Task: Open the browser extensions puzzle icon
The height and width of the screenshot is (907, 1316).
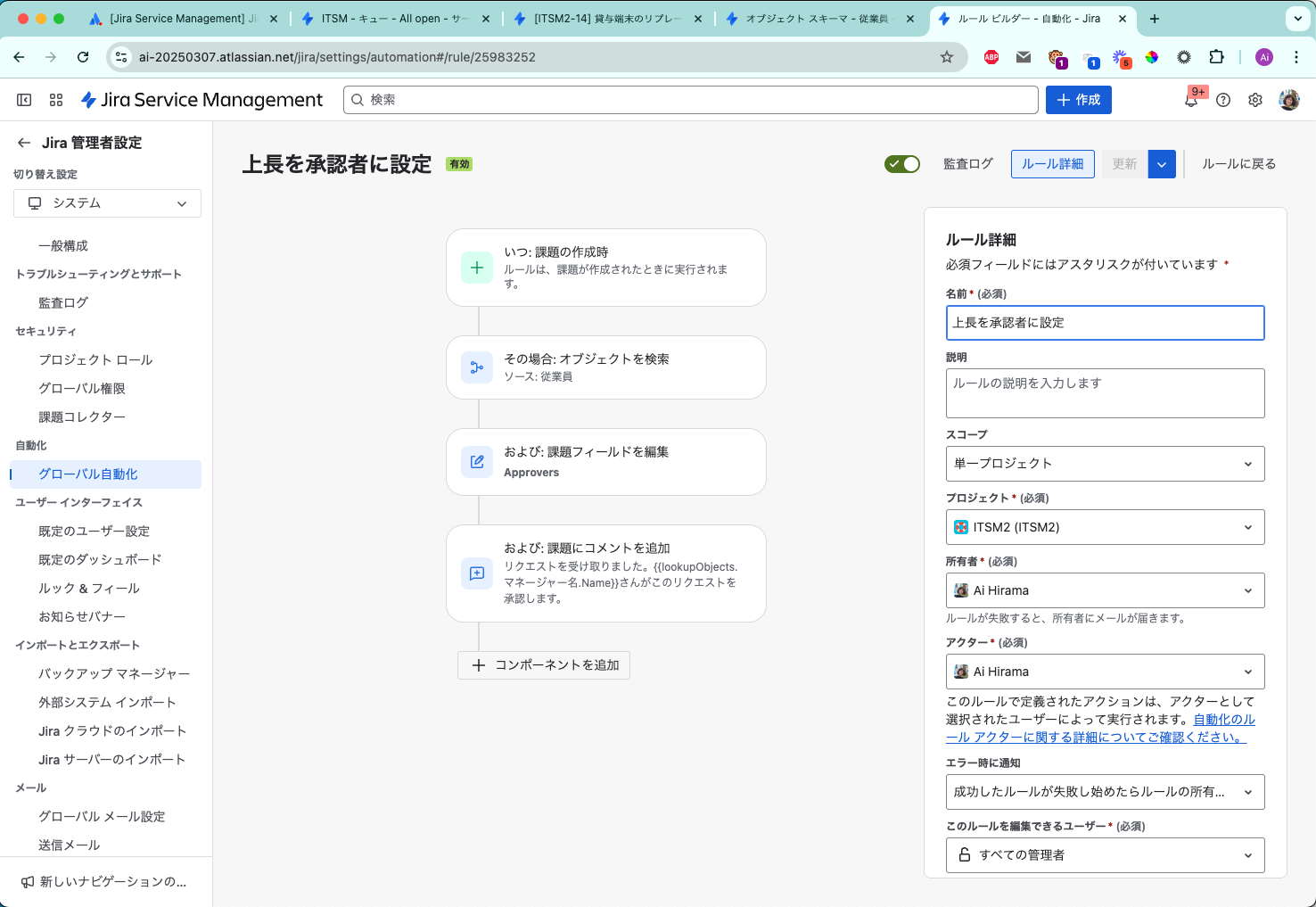Action: click(x=1216, y=57)
